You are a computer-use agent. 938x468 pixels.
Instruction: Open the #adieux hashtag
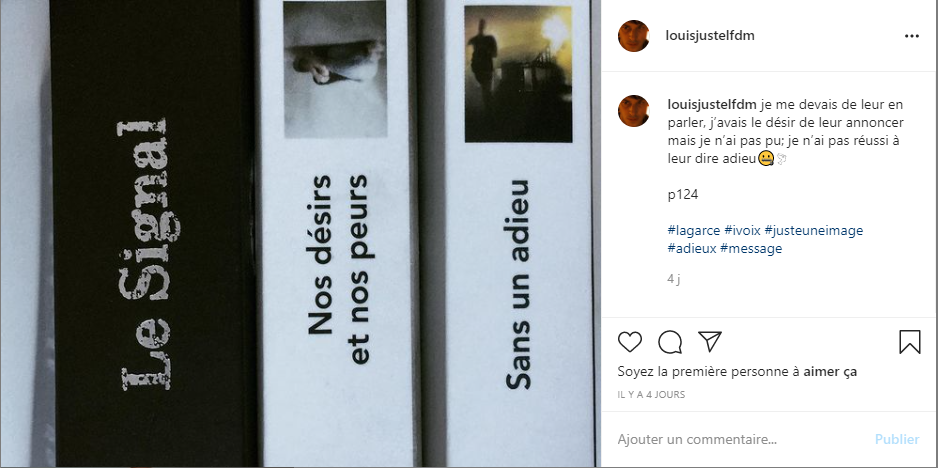click(692, 248)
